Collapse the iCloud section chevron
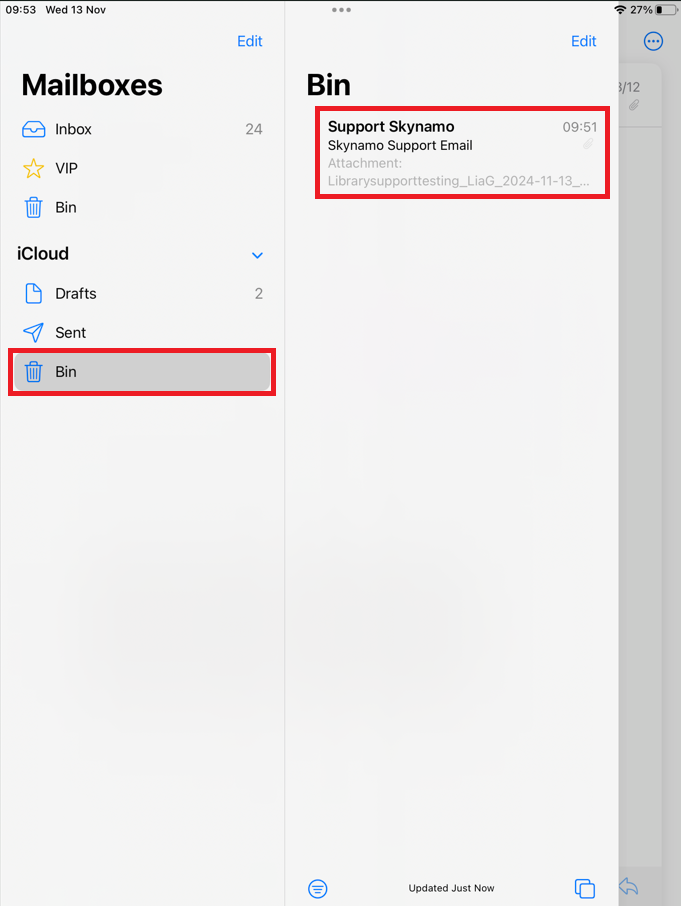 (257, 255)
